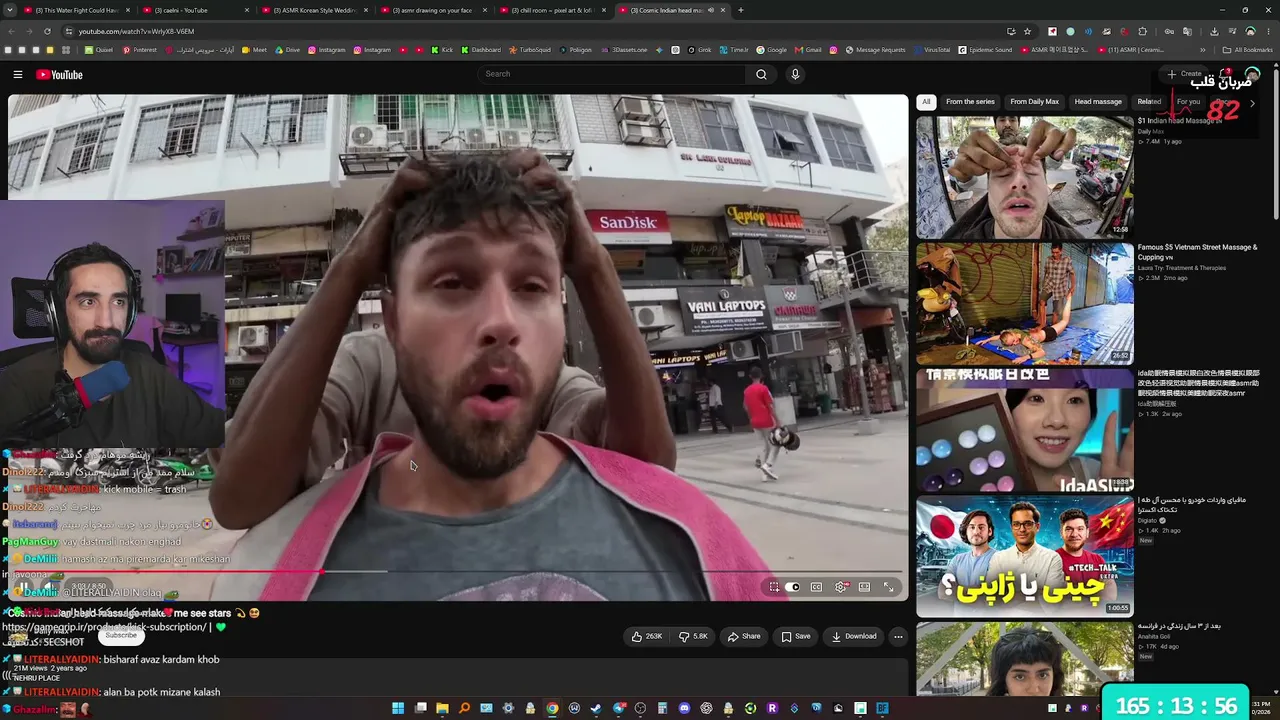Screen dimensions: 1280x720
Task: Dislike the video (5.8K)
Action: pyautogui.click(x=693, y=636)
